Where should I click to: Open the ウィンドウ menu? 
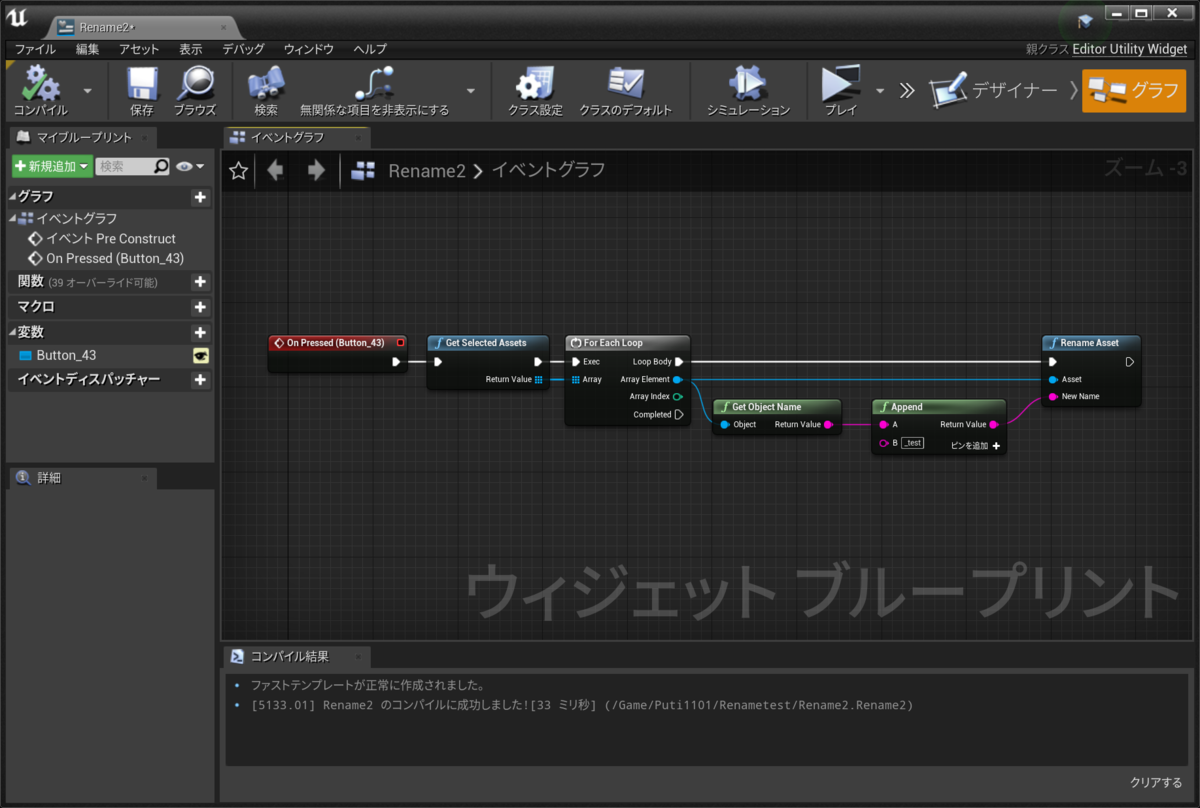point(308,49)
